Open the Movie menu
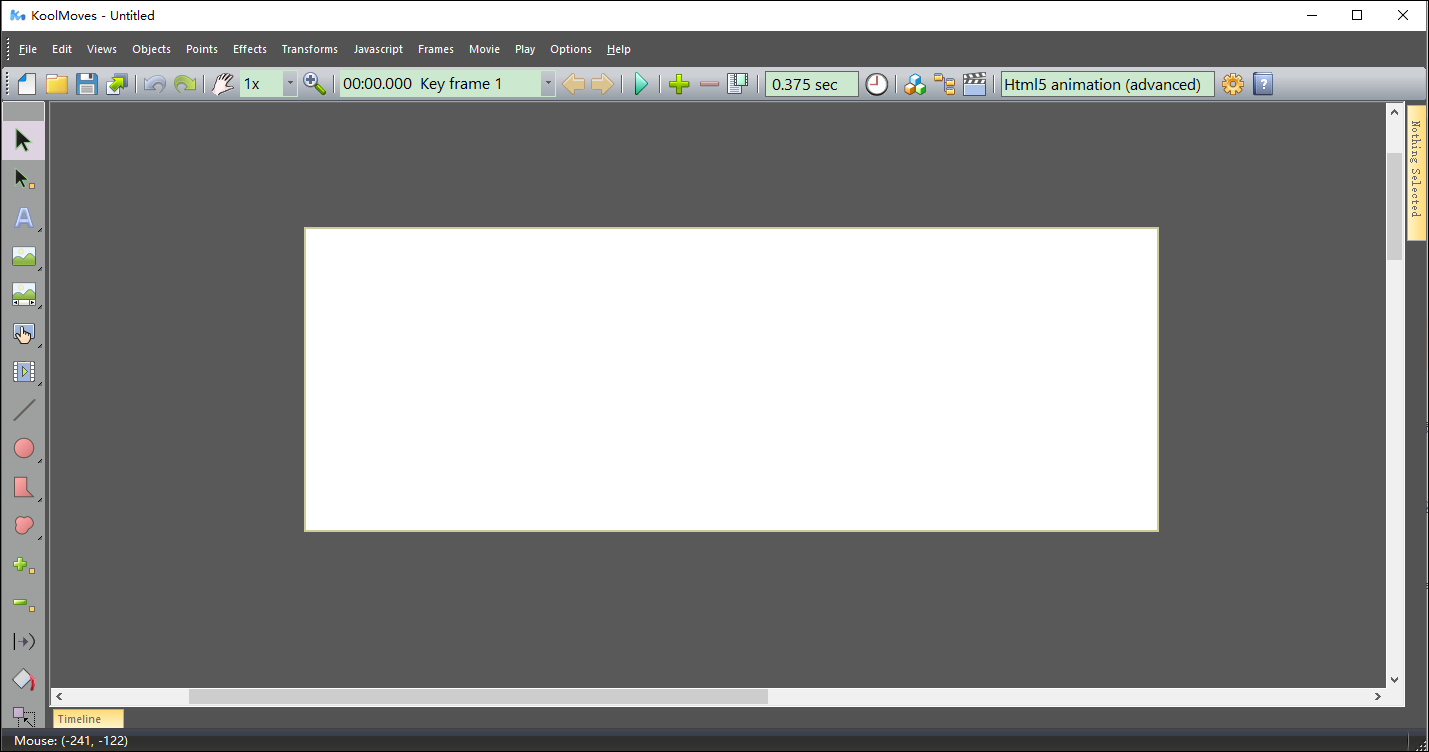This screenshot has width=1429, height=752. click(484, 49)
